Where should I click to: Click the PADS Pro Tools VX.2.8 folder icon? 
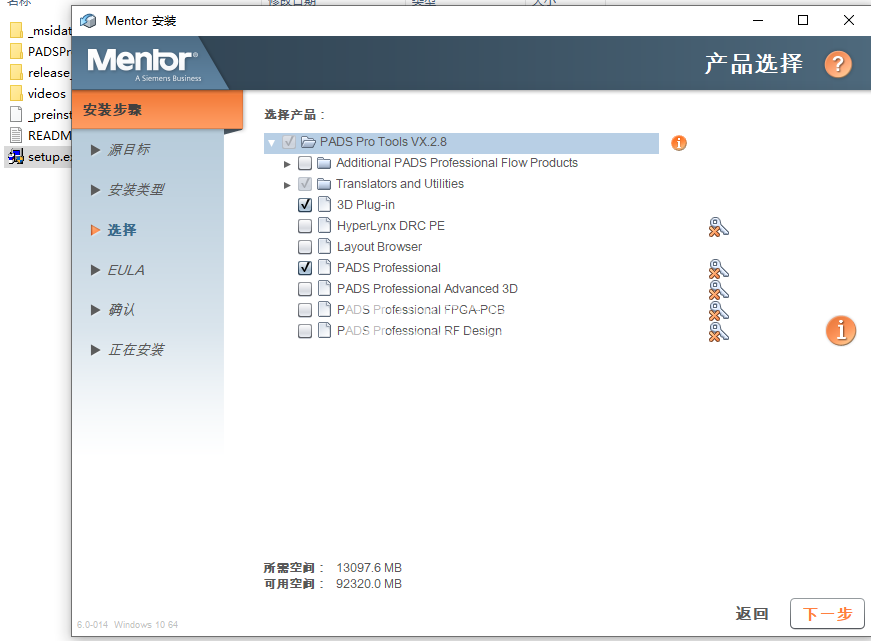(x=308, y=142)
